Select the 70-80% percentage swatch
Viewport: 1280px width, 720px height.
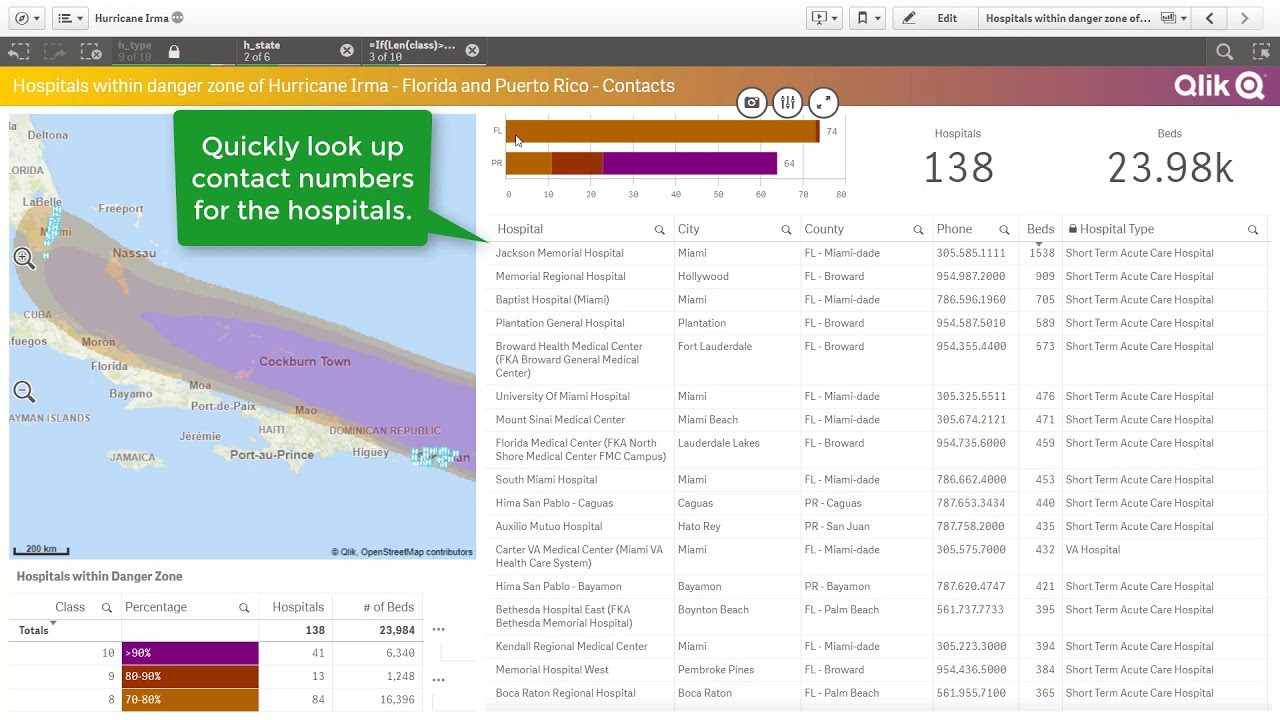coord(190,700)
